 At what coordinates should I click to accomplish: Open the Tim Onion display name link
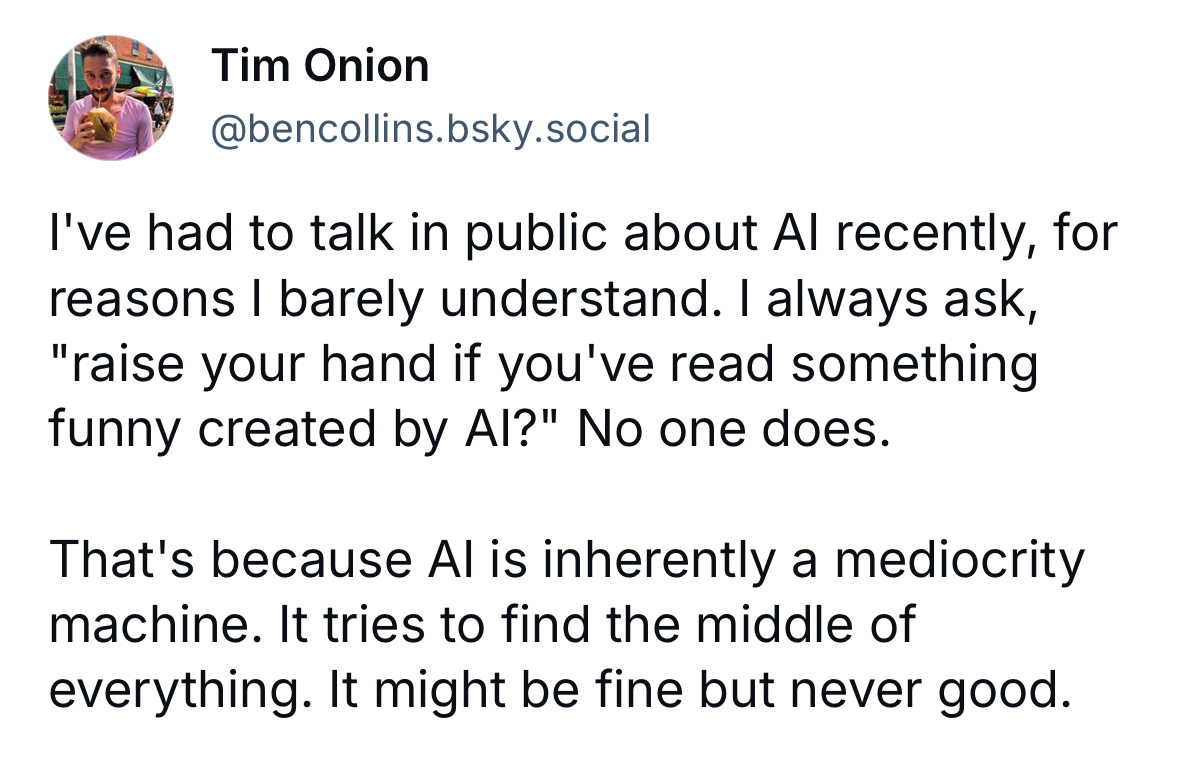tap(320, 66)
